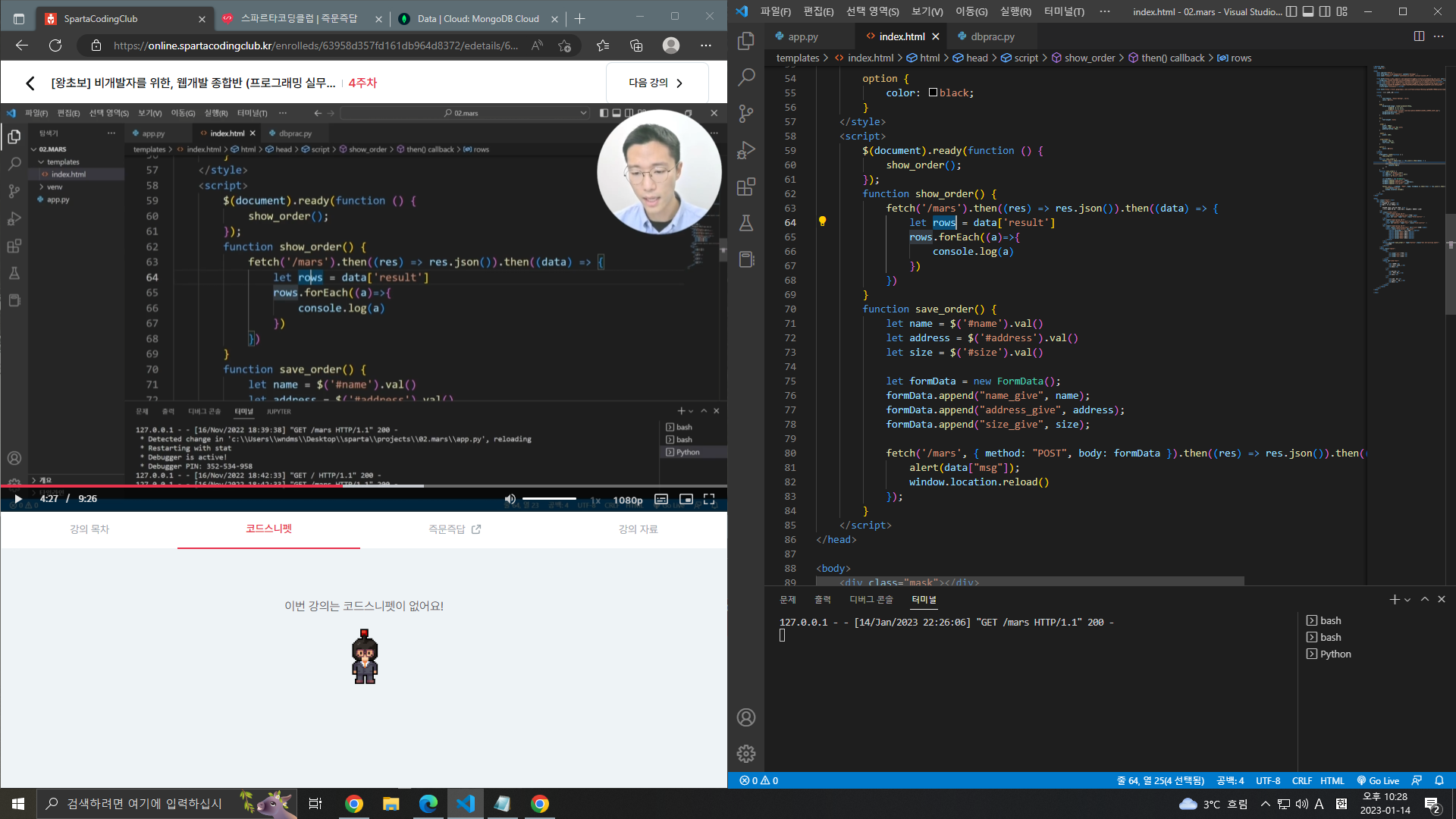Open Edge tab actions menu
The width and height of the screenshot is (1456, 819).
tap(19, 18)
